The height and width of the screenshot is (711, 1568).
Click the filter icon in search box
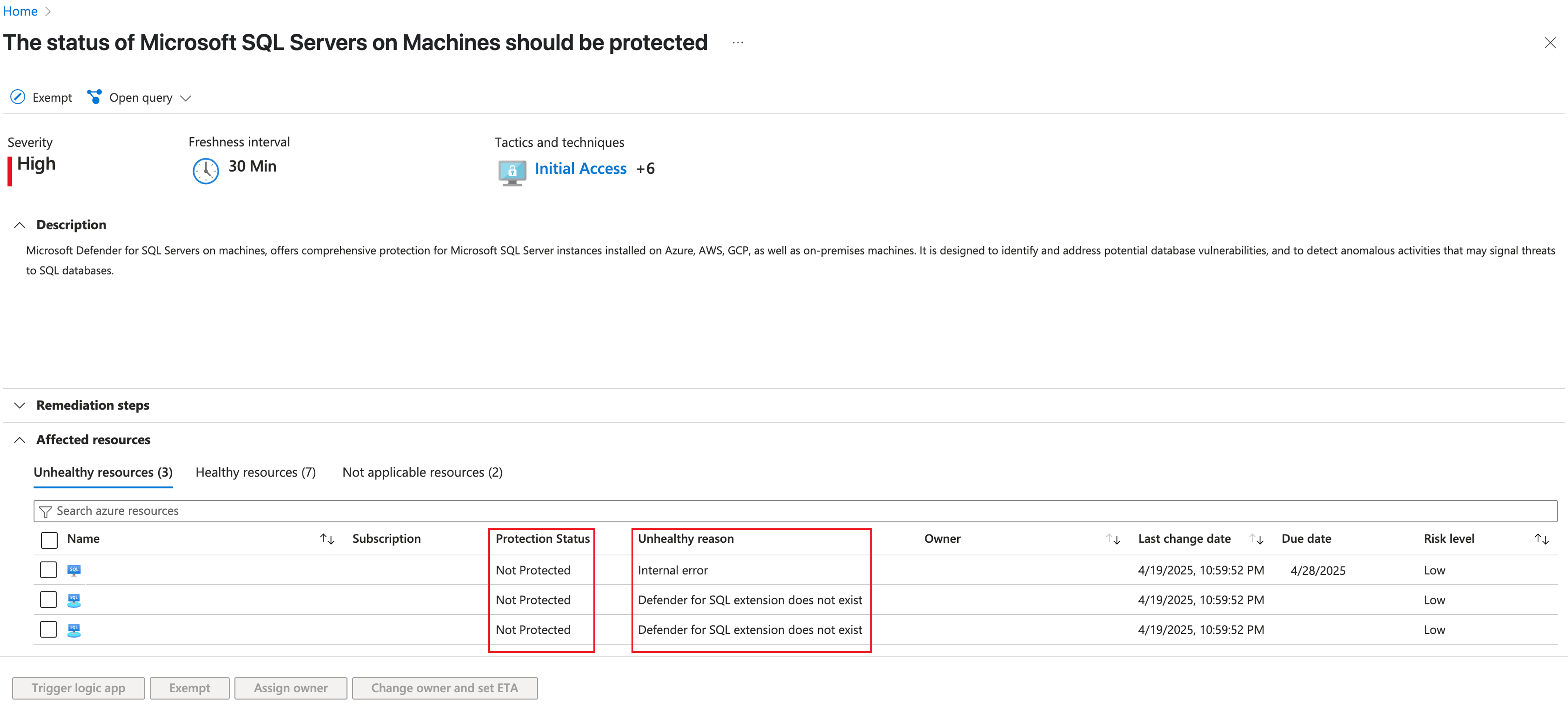[45, 511]
